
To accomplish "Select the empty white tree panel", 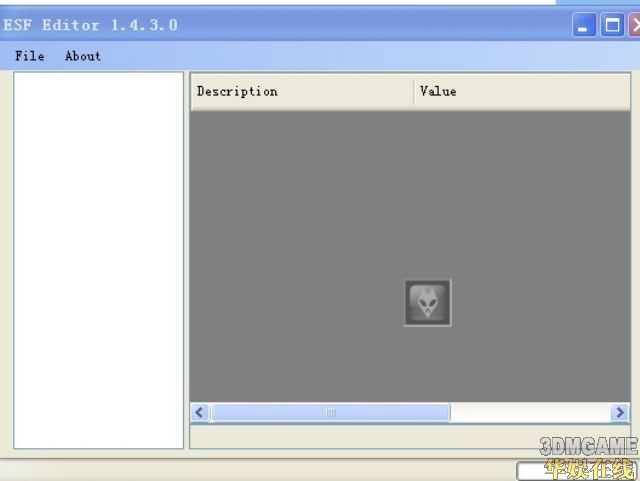I will coord(98,260).
